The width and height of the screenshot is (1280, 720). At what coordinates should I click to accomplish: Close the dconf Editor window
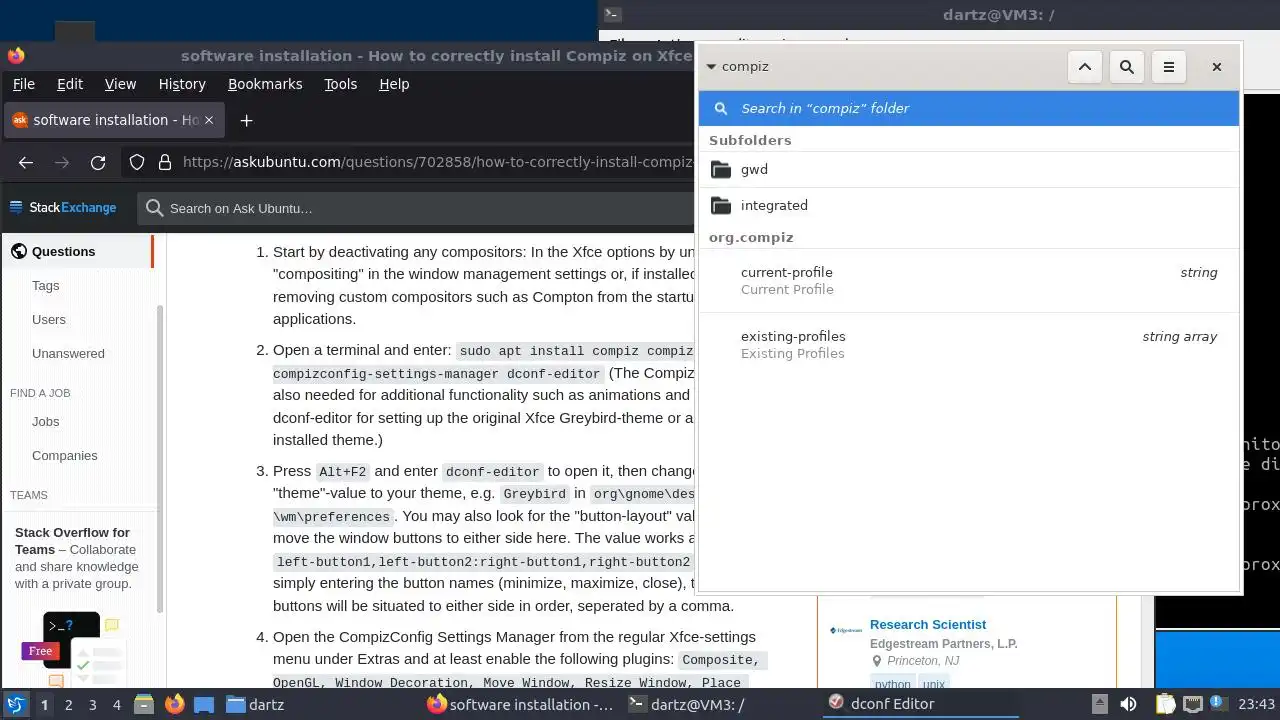pyautogui.click(x=1217, y=67)
